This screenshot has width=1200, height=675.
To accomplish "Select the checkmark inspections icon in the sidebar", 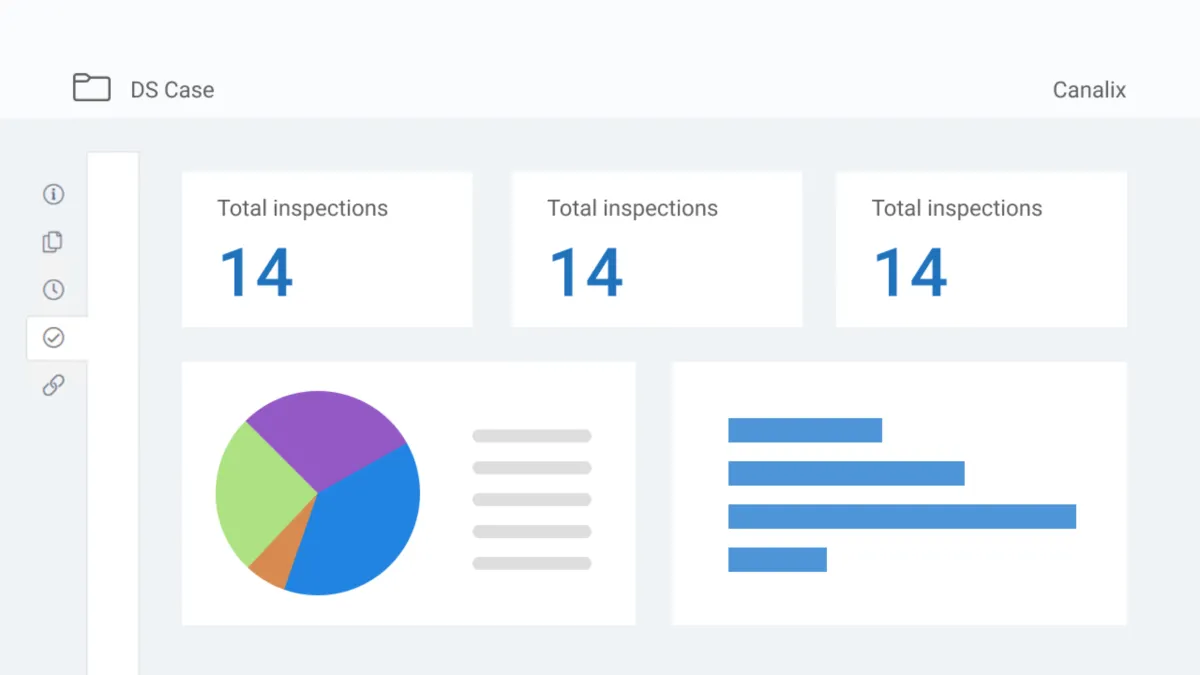I will tap(54, 338).
